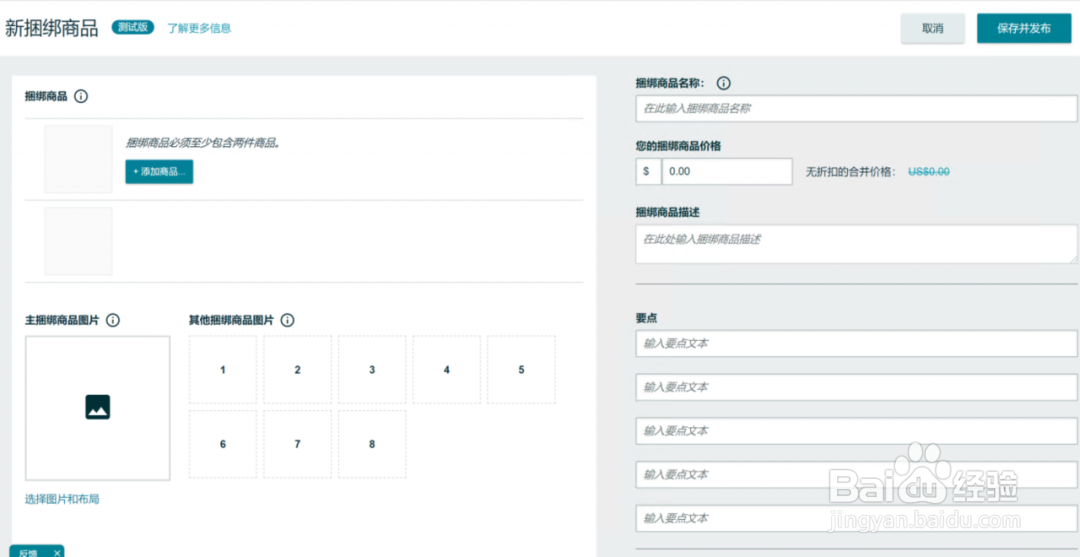Screen dimensions: 1080x557
Task: Select additional image slot 5
Action: coord(521,370)
